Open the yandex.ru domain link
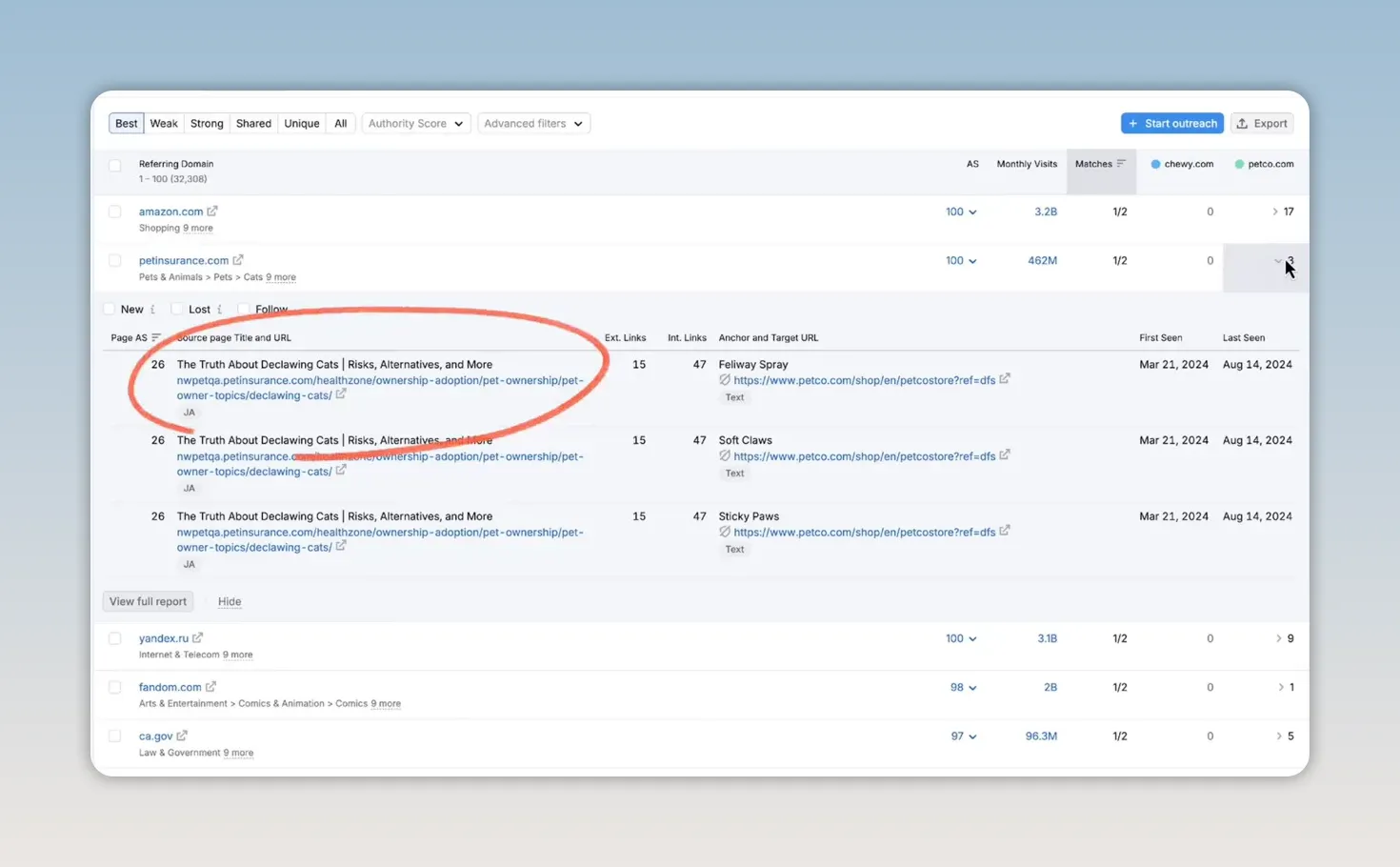Image resolution: width=1400 pixels, height=867 pixels. pos(164,638)
